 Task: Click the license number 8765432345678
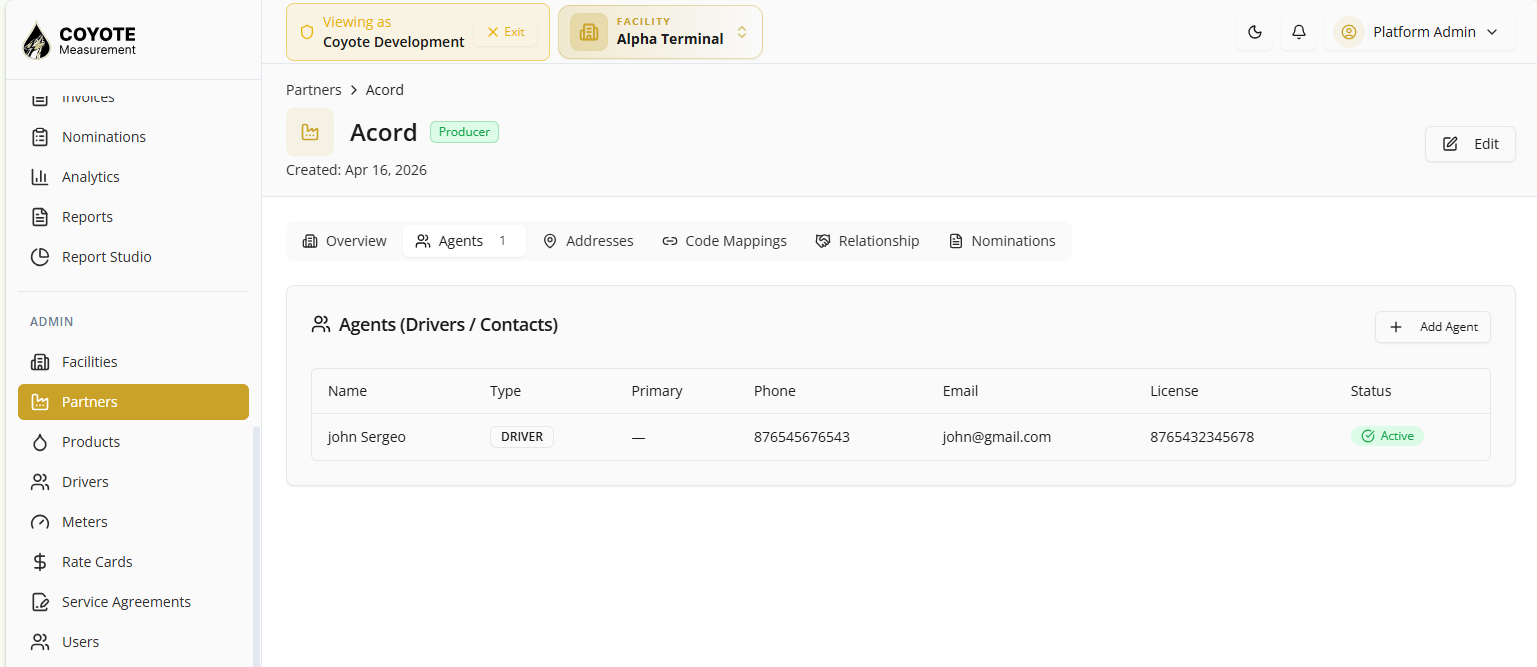pyautogui.click(x=1202, y=437)
